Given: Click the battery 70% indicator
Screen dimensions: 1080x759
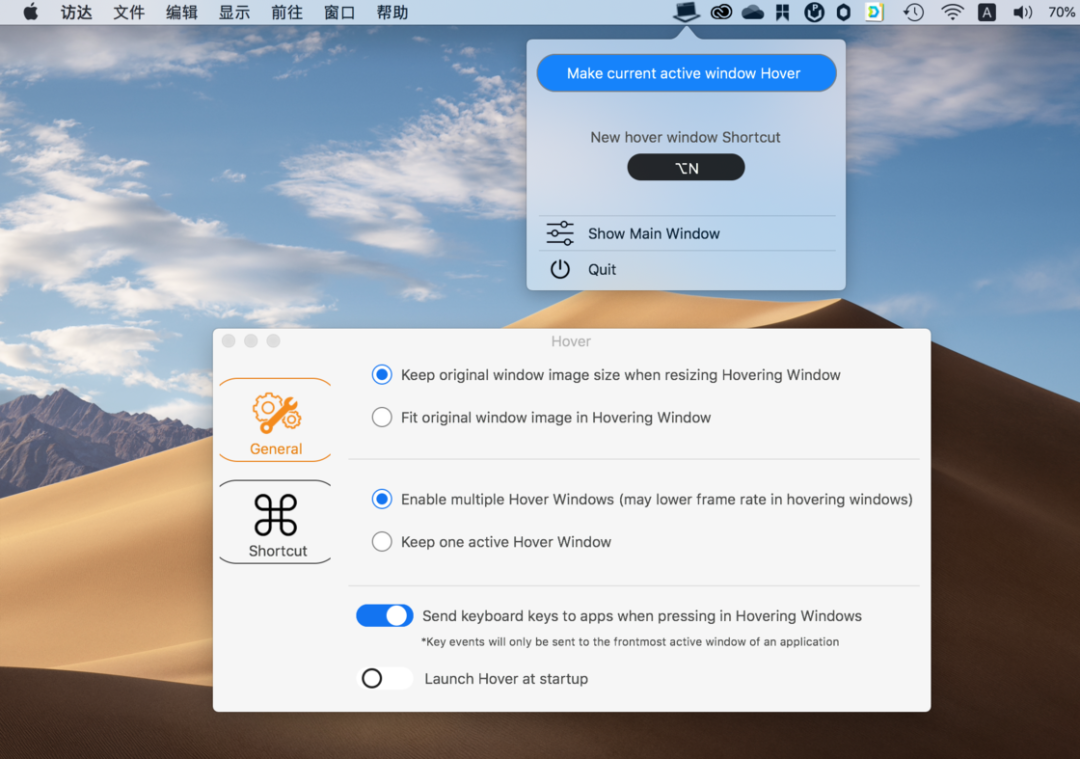Looking at the screenshot, I should tap(1063, 12).
